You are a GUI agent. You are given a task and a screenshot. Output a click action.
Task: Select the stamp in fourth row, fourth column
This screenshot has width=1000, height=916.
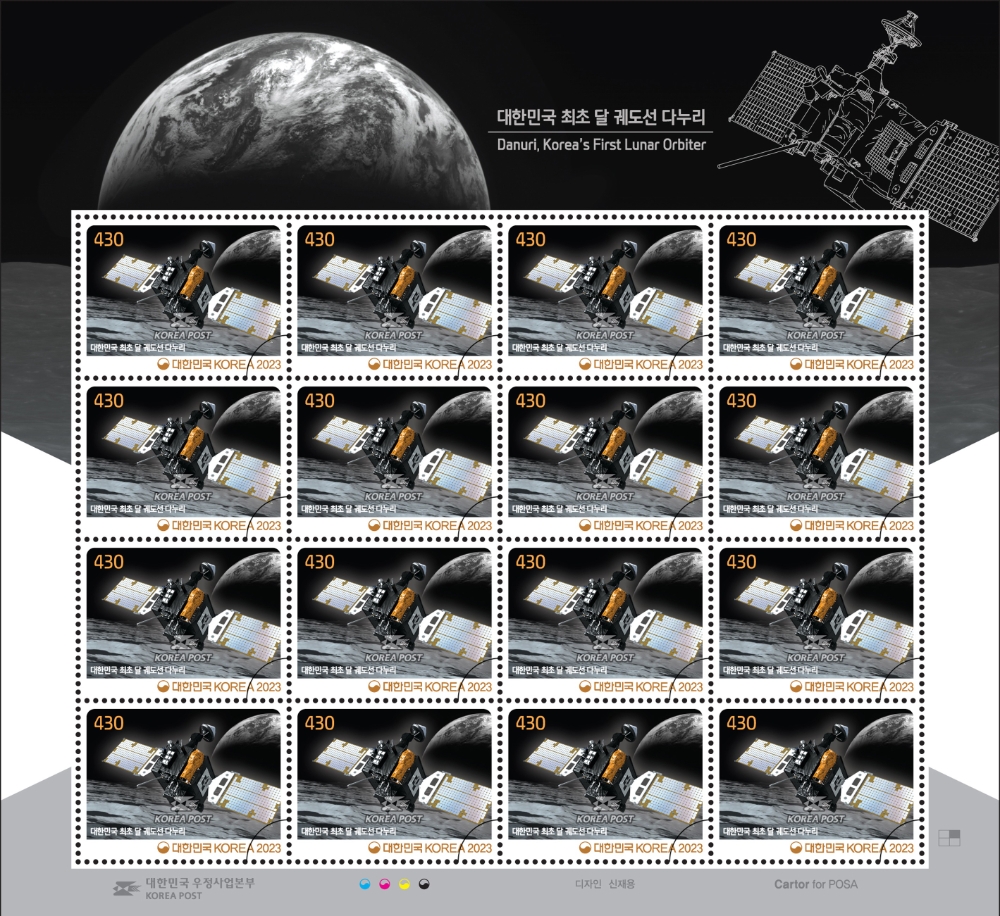coord(816,782)
